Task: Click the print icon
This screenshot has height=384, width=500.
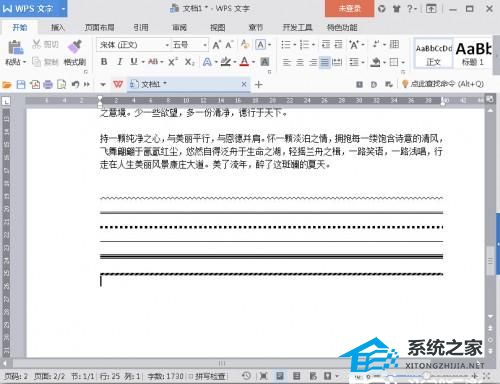Action: tap(48, 85)
